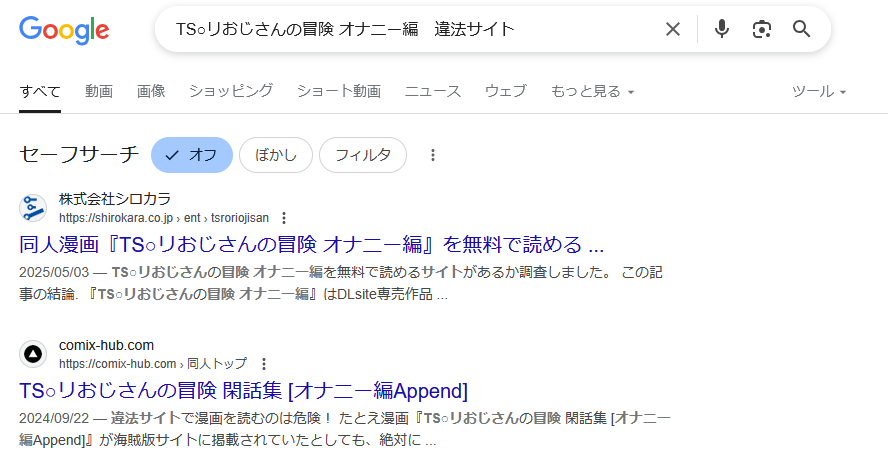Select SafeSearch フィルタ option
The height and width of the screenshot is (471, 888).
363,155
